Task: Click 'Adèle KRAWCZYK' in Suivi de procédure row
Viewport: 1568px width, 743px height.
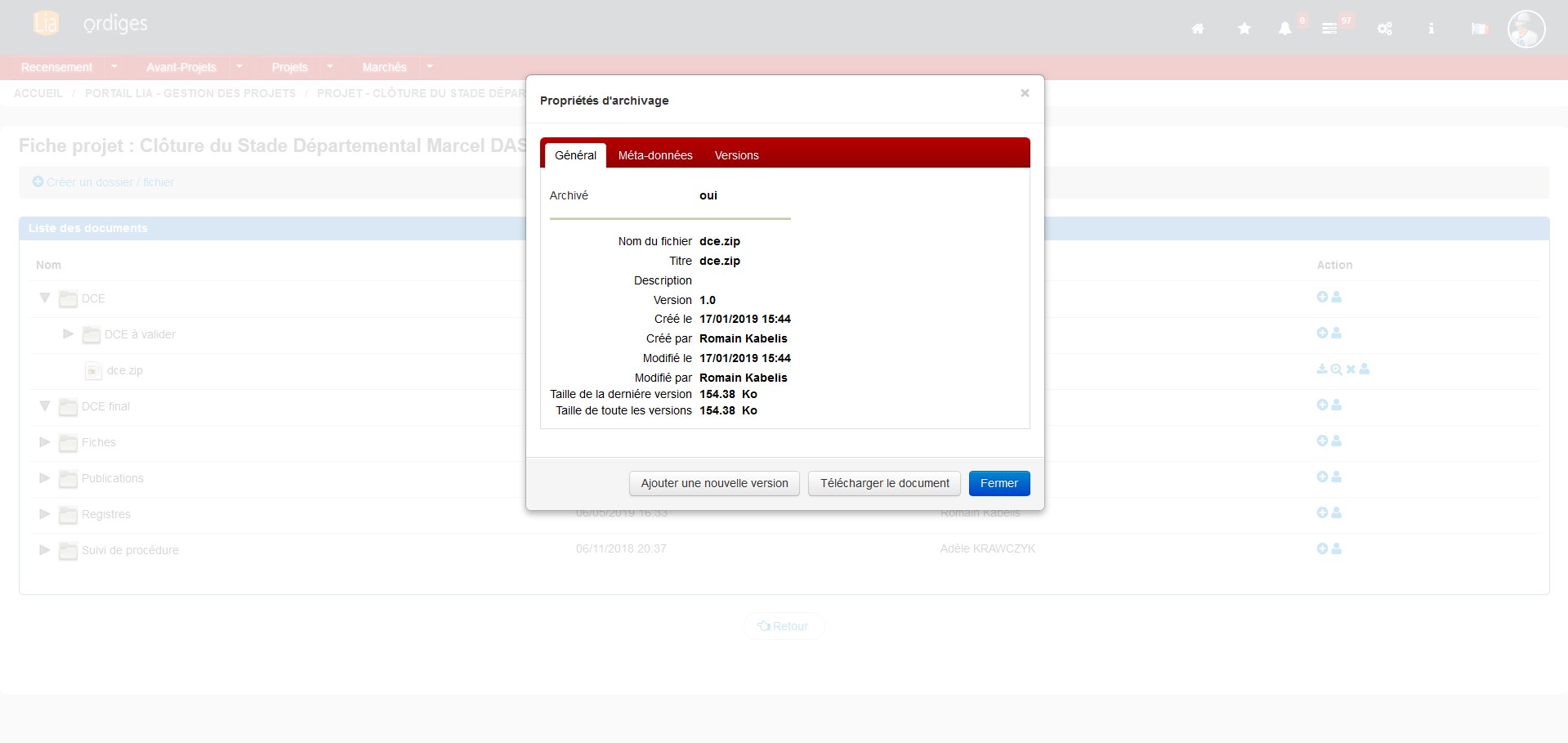Action: pyautogui.click(x=988, y=548)
